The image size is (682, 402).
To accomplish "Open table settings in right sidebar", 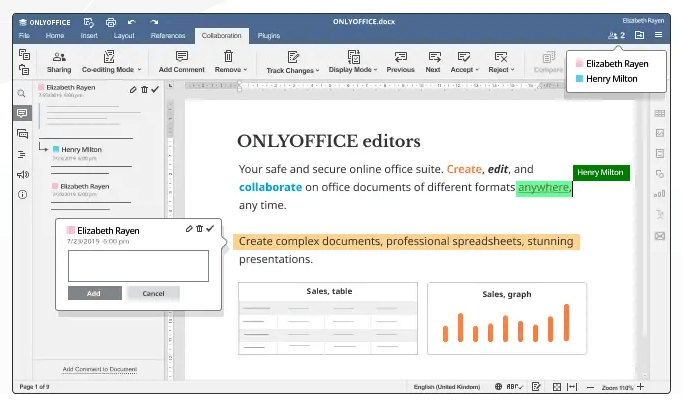I will pos(660,113).
